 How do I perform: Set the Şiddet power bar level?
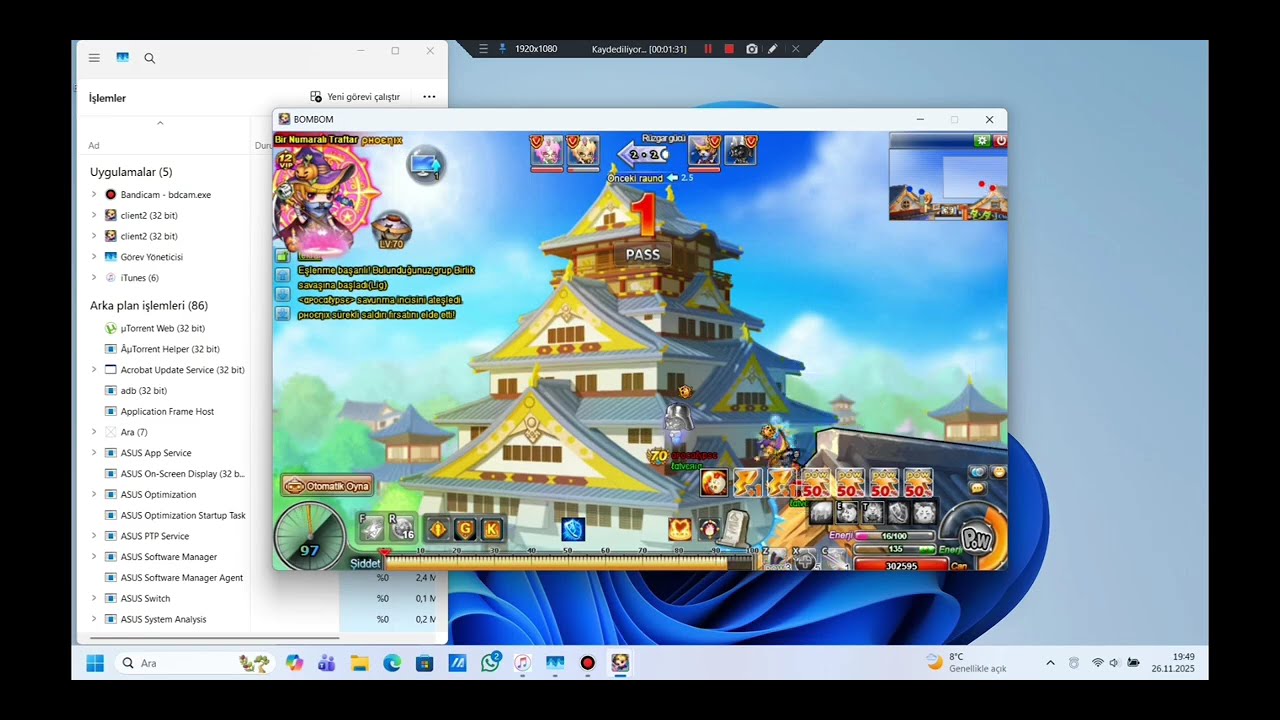[x=568, y=562]
